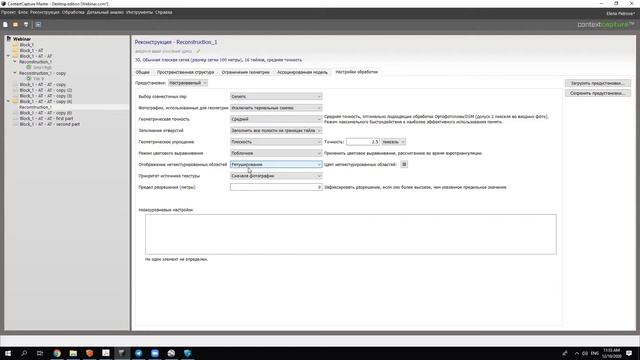The height and width of the screenshot is (360, 640).
Task: Open Заполнение отверстий dropdown
Action: (276, 131)
